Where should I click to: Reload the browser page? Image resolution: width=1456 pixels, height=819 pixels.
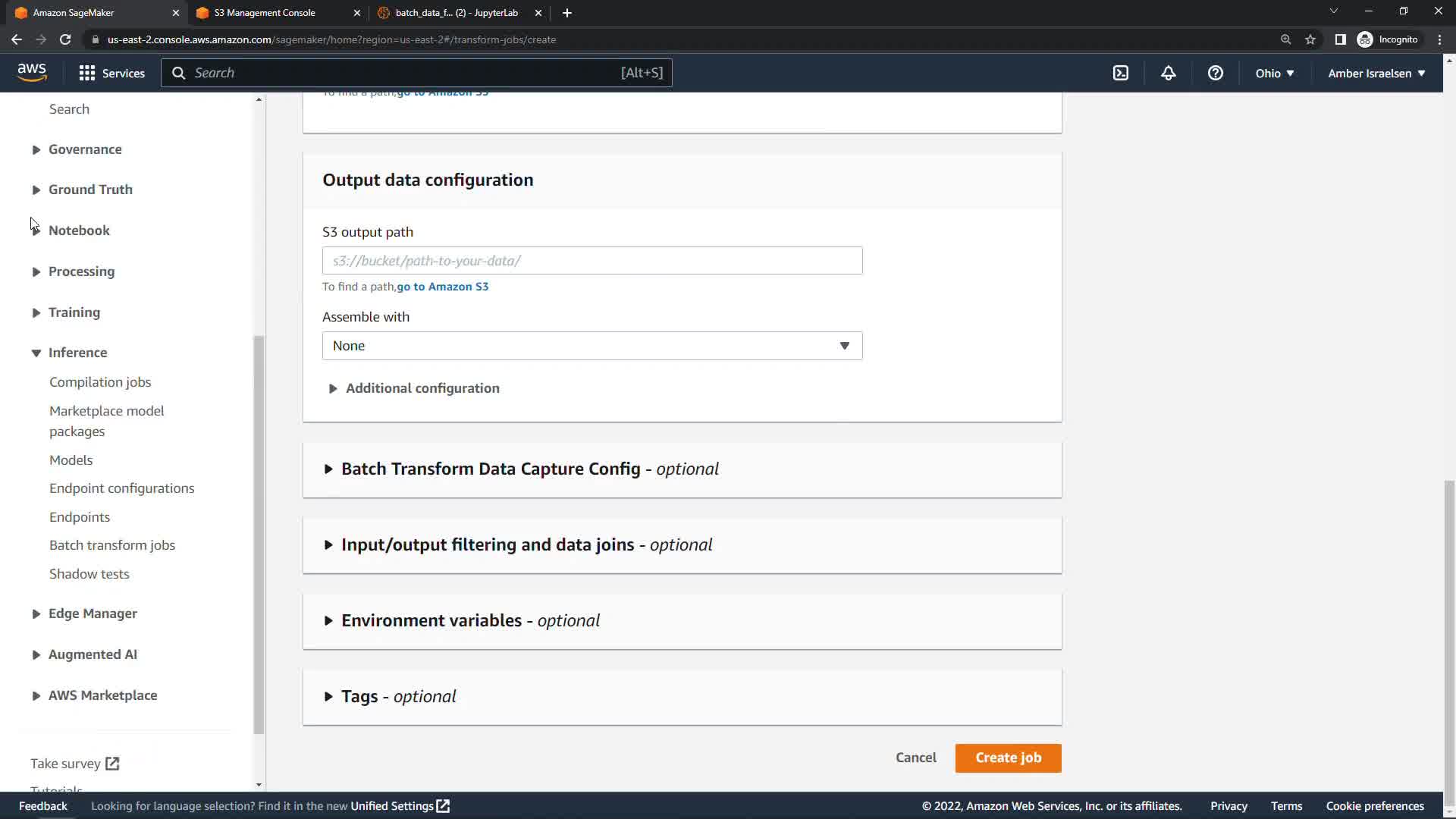tap(65, 39)
